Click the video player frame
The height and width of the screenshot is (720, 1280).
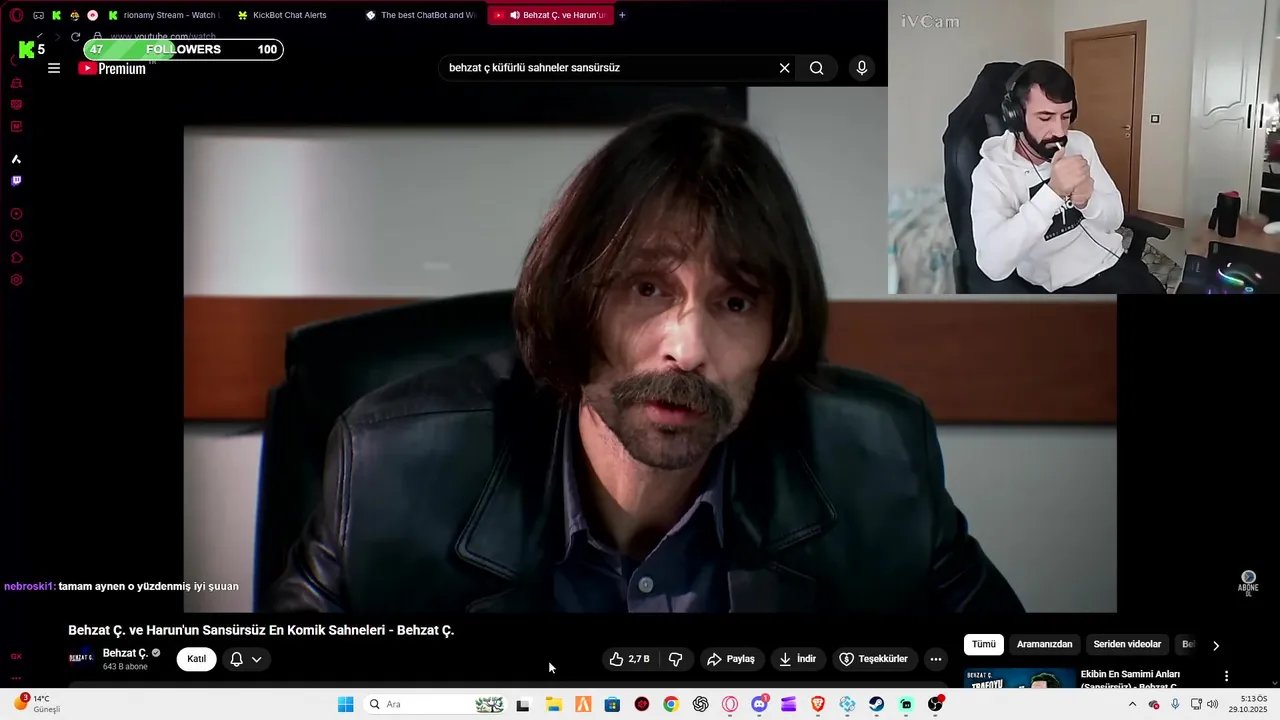pos(650,349)
